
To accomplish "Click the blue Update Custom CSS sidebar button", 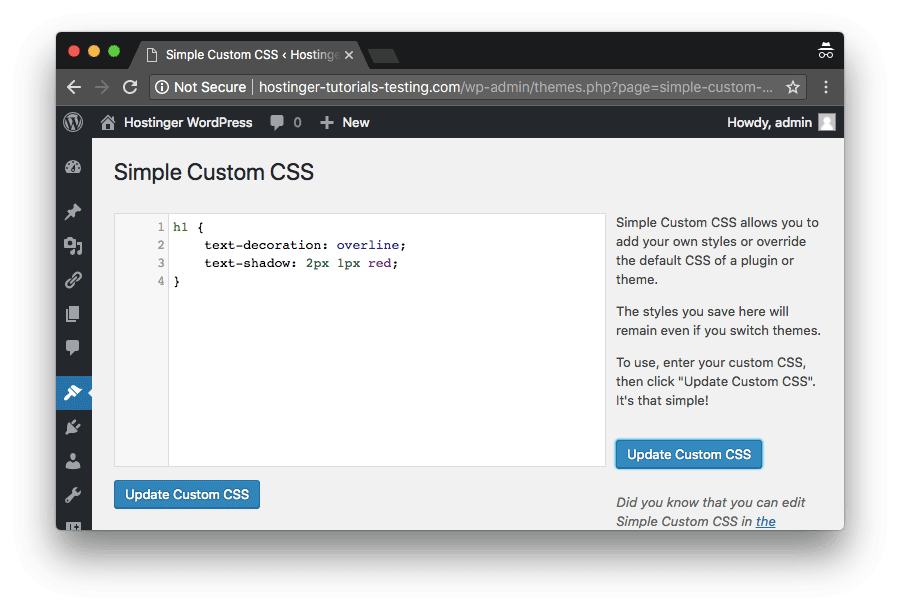I will [688, 454].
